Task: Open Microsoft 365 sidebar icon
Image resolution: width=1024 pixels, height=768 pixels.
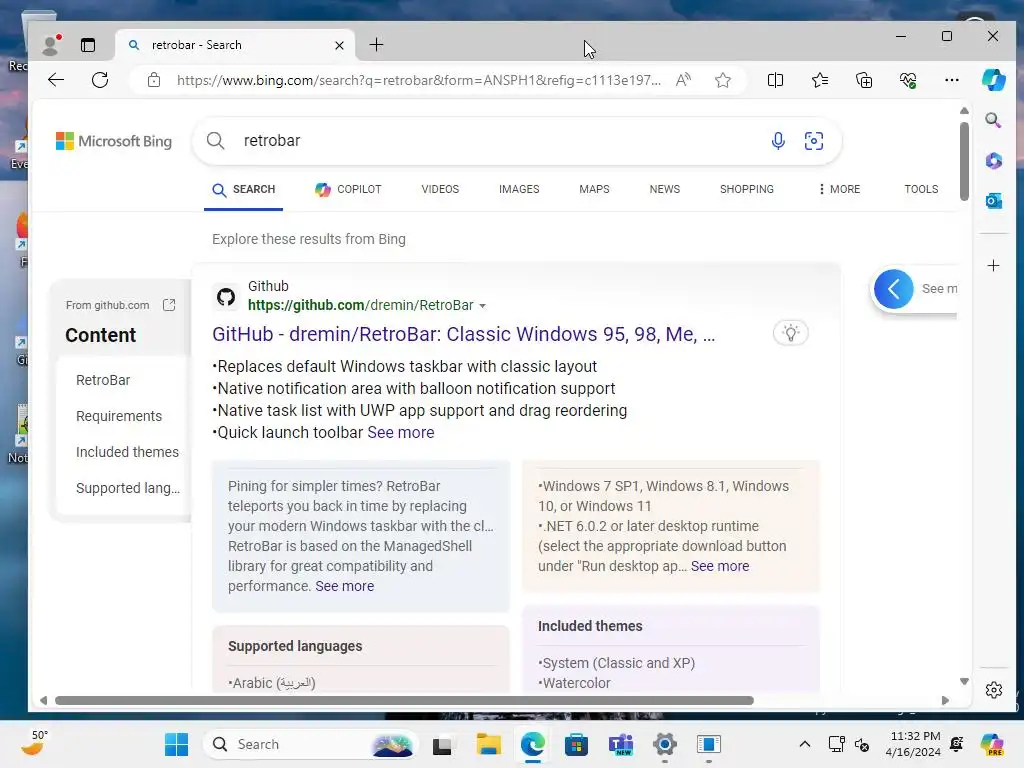Action: point(993,161)
